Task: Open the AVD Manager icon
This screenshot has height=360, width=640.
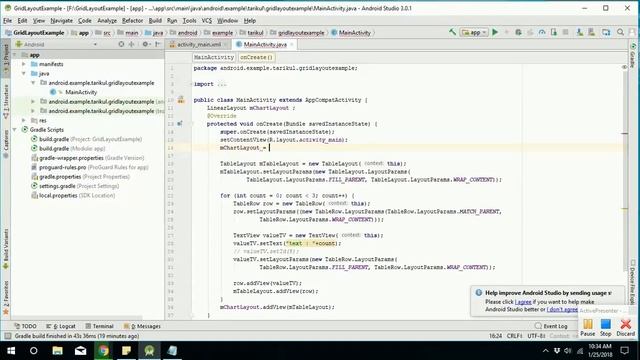Action: pos(580,32)
